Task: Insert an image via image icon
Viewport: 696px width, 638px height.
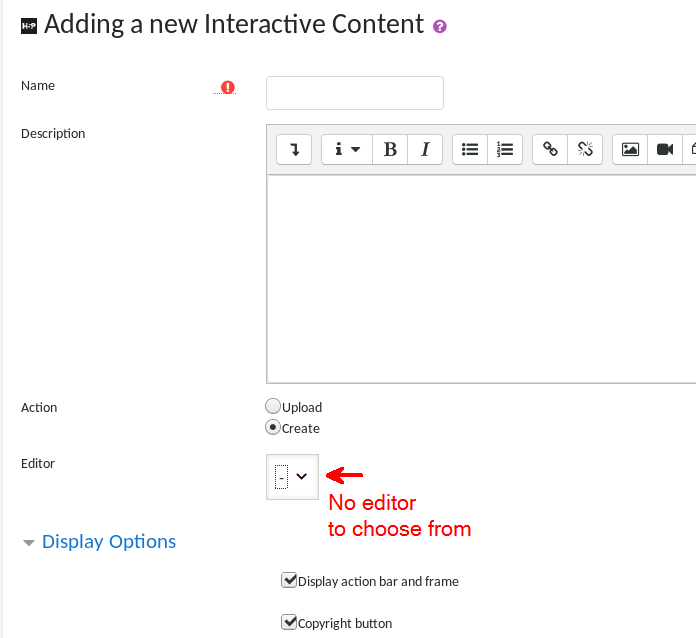Action: click(630, 150)
